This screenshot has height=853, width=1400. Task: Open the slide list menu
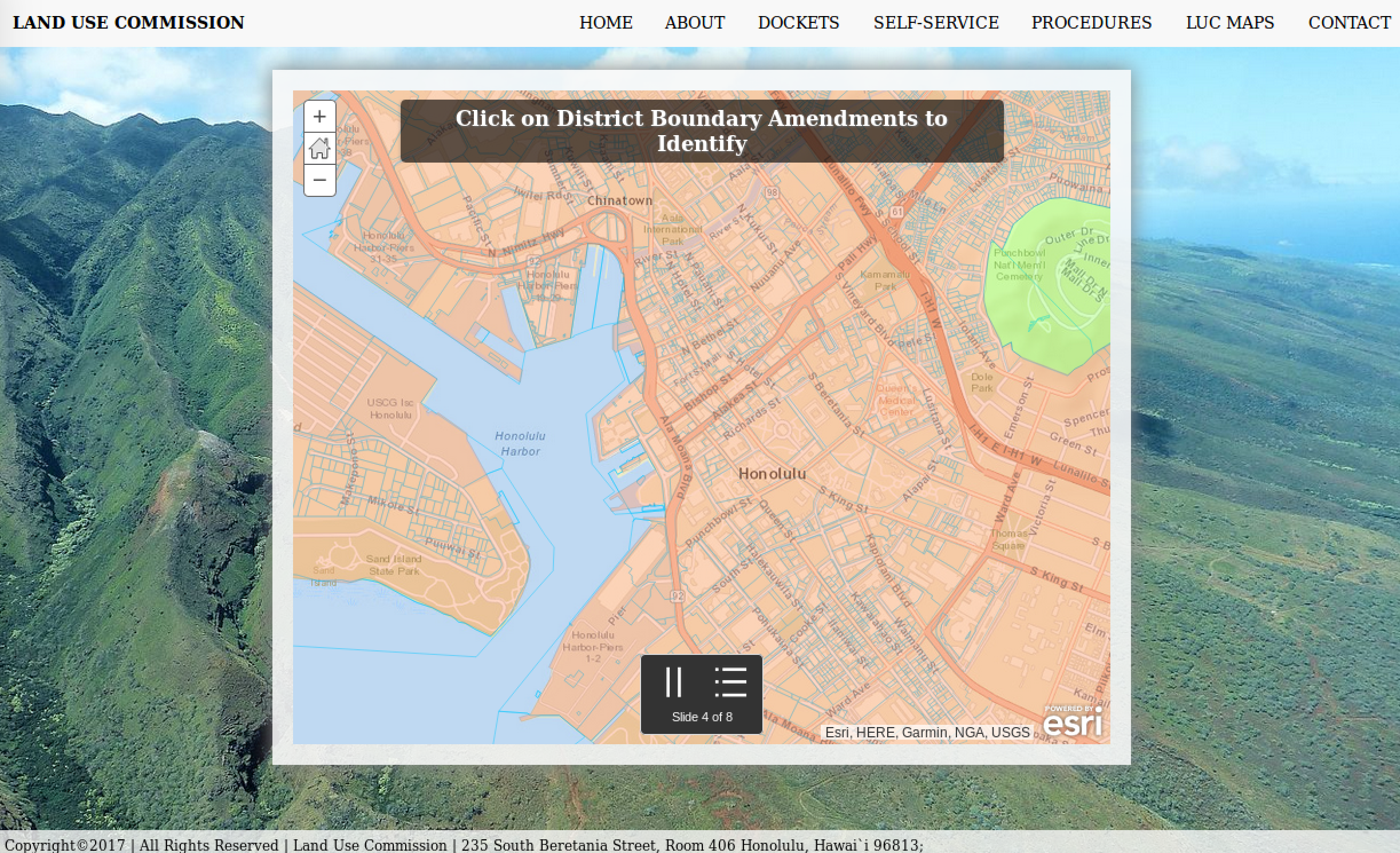(731, 682)
